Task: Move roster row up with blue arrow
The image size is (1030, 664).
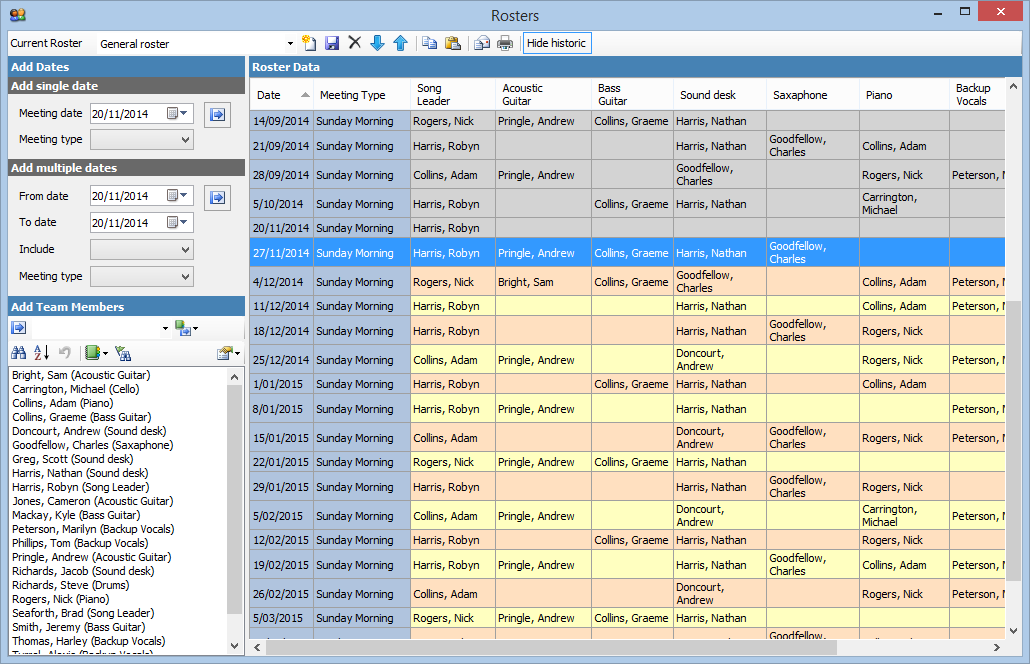Action: (x=400, y=43)
